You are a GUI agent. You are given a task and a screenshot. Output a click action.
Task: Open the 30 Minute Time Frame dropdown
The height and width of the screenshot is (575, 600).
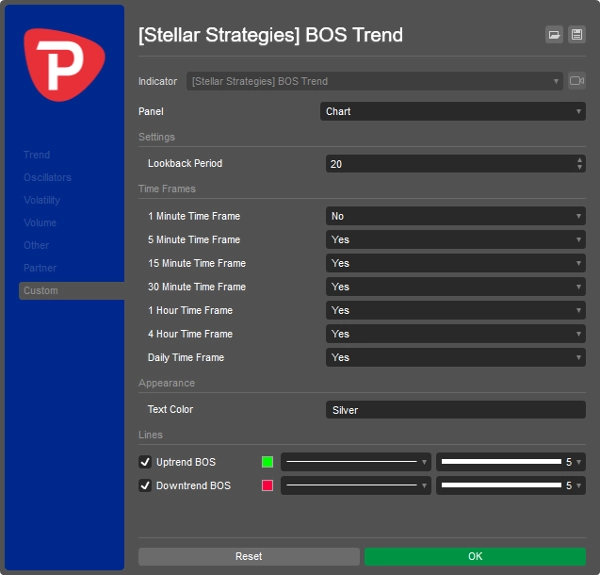click(x=456, y=287)
